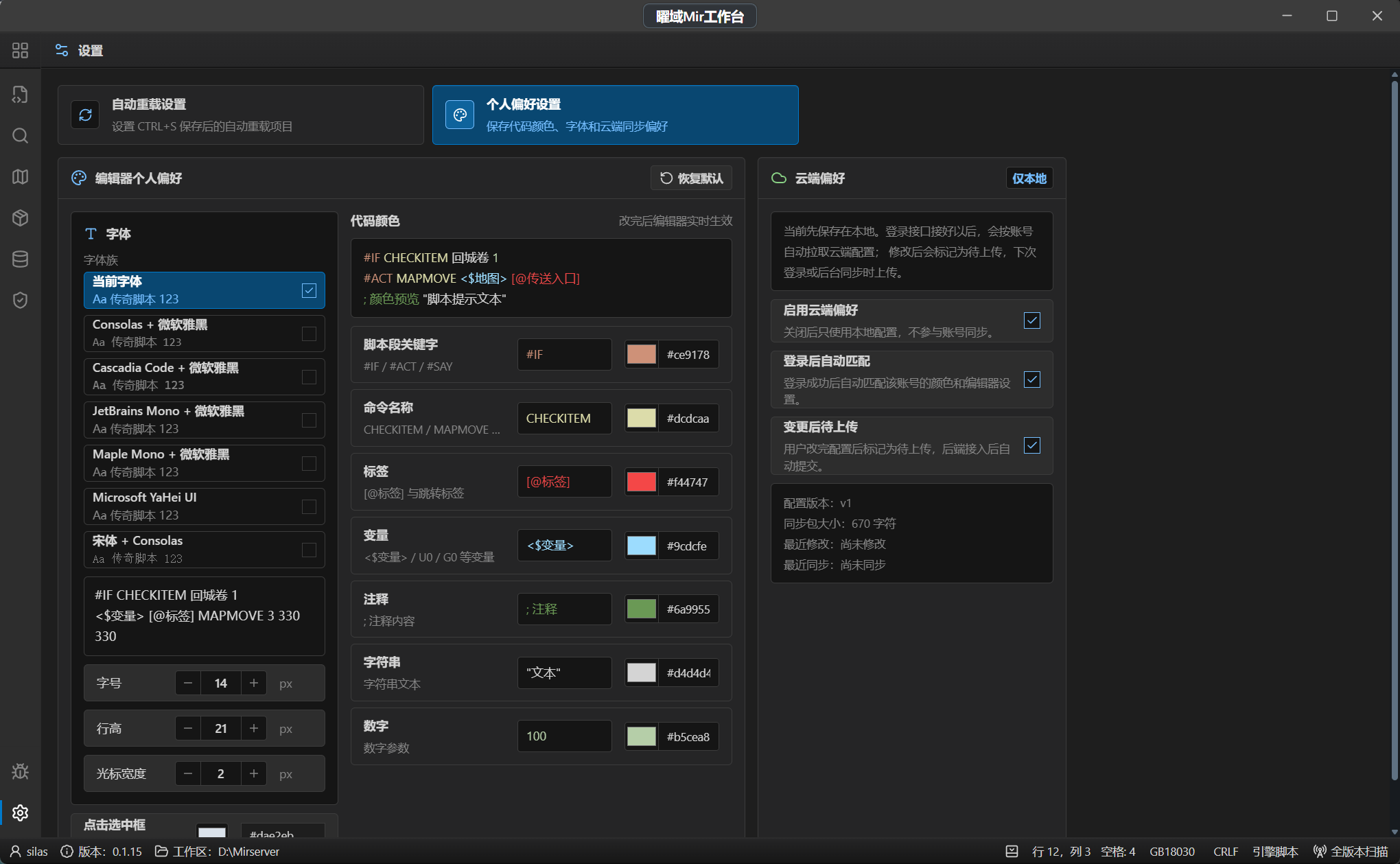The image size is (1400, 864).
Task: Open the grid dashboard icon in sidebar
Action: [x=20, y=50]
